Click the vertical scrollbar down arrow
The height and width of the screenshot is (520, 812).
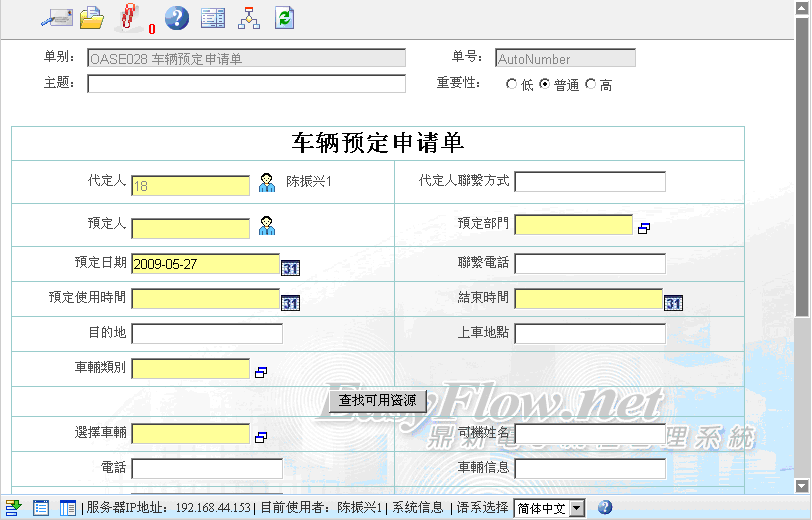pyautogui.click(x=802, y=485)
